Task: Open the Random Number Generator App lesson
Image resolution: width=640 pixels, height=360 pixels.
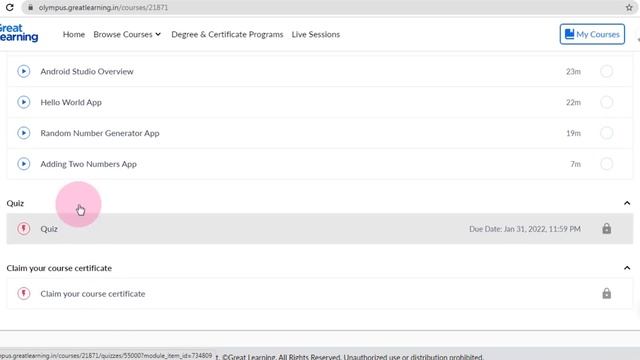Action: click(100, 133)
